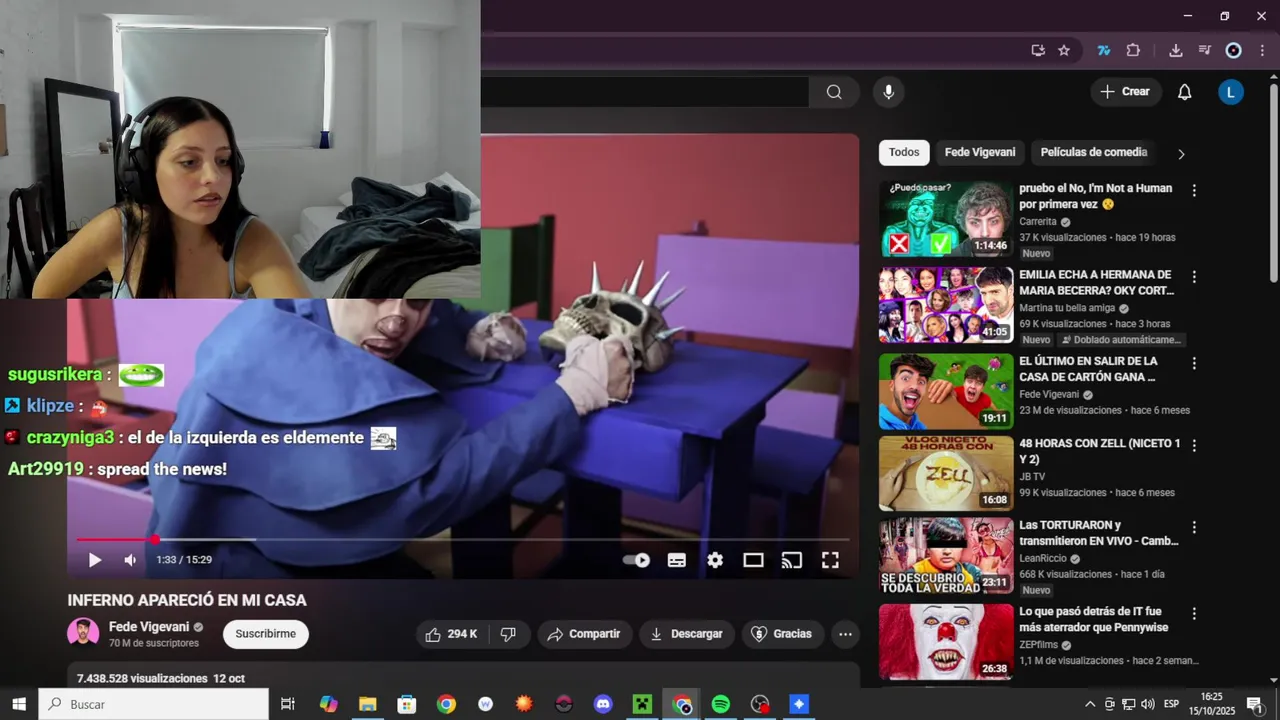
Task: Switch to theater mode
Action: tap(753, 560)
